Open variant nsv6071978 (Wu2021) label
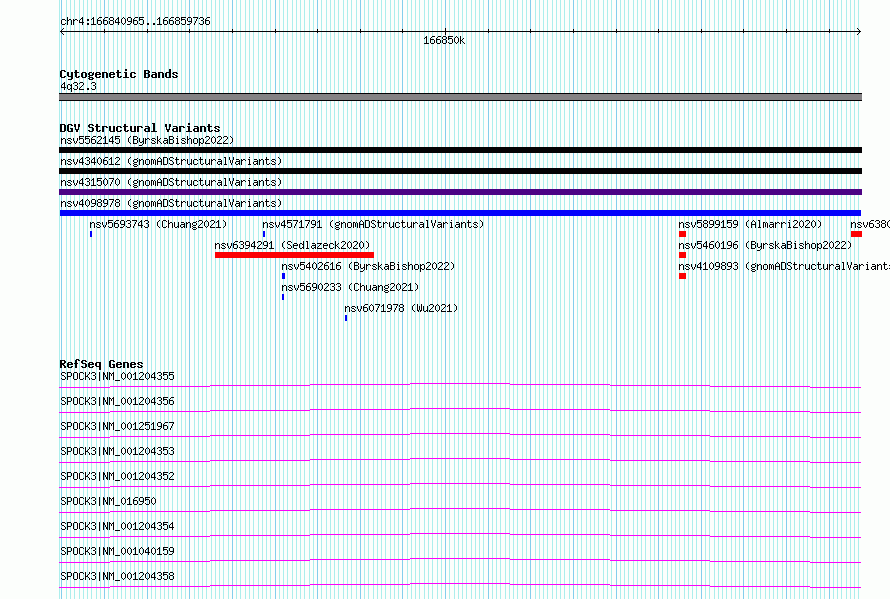The width and height of the screenshot is (890, 599). pyautogui.click(x=401, y=308)
